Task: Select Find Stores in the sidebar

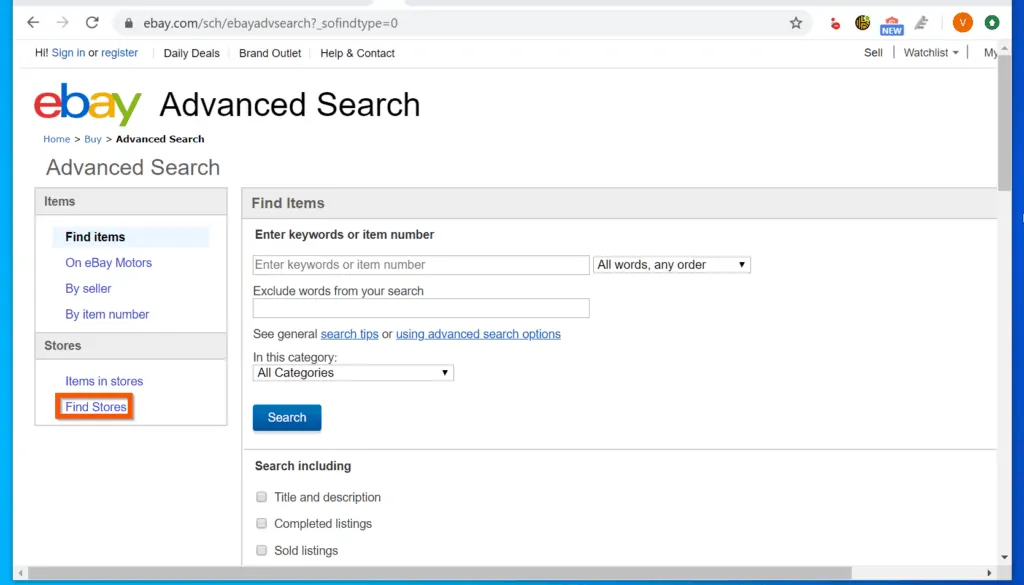Action: [x=95, y=407]
